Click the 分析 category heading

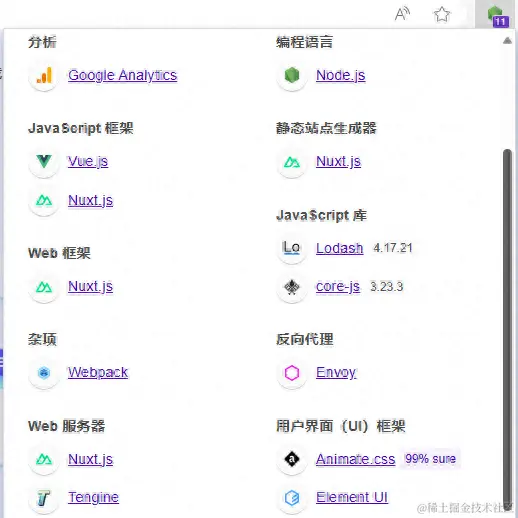(x=42, y=42)
